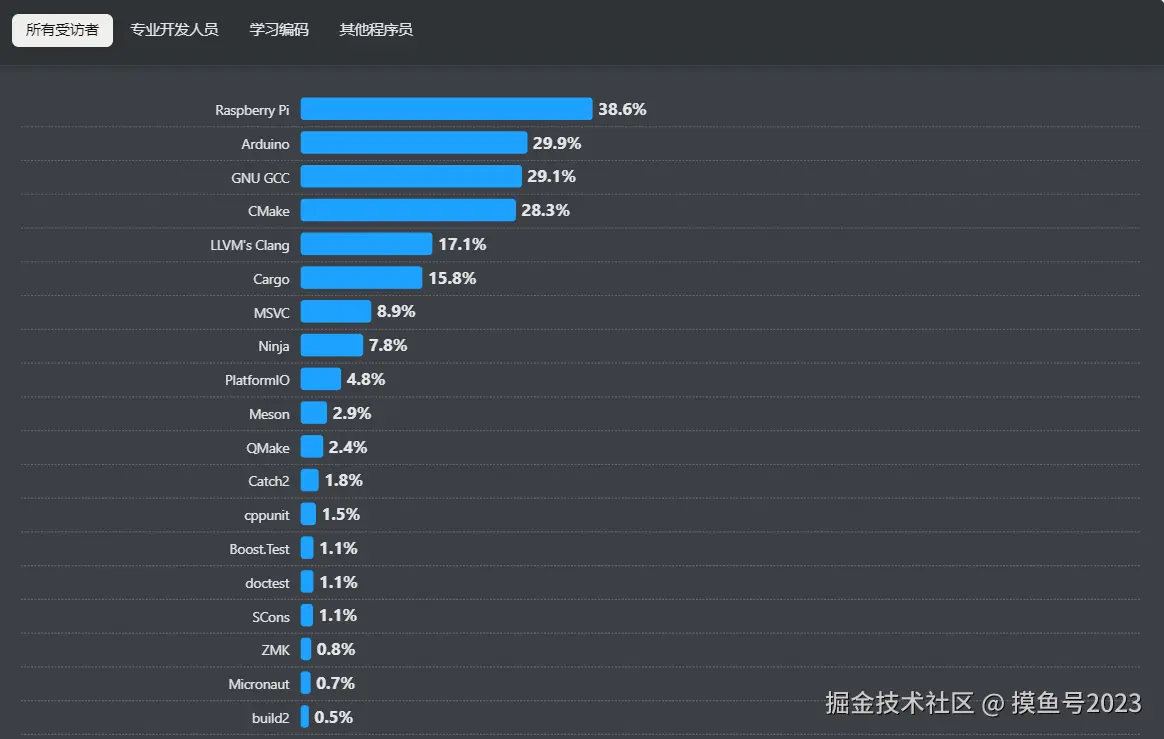The width and height of the screenshot is (1164, 739).
Task: Click the Catch2 label
Action: pos(269,481)
